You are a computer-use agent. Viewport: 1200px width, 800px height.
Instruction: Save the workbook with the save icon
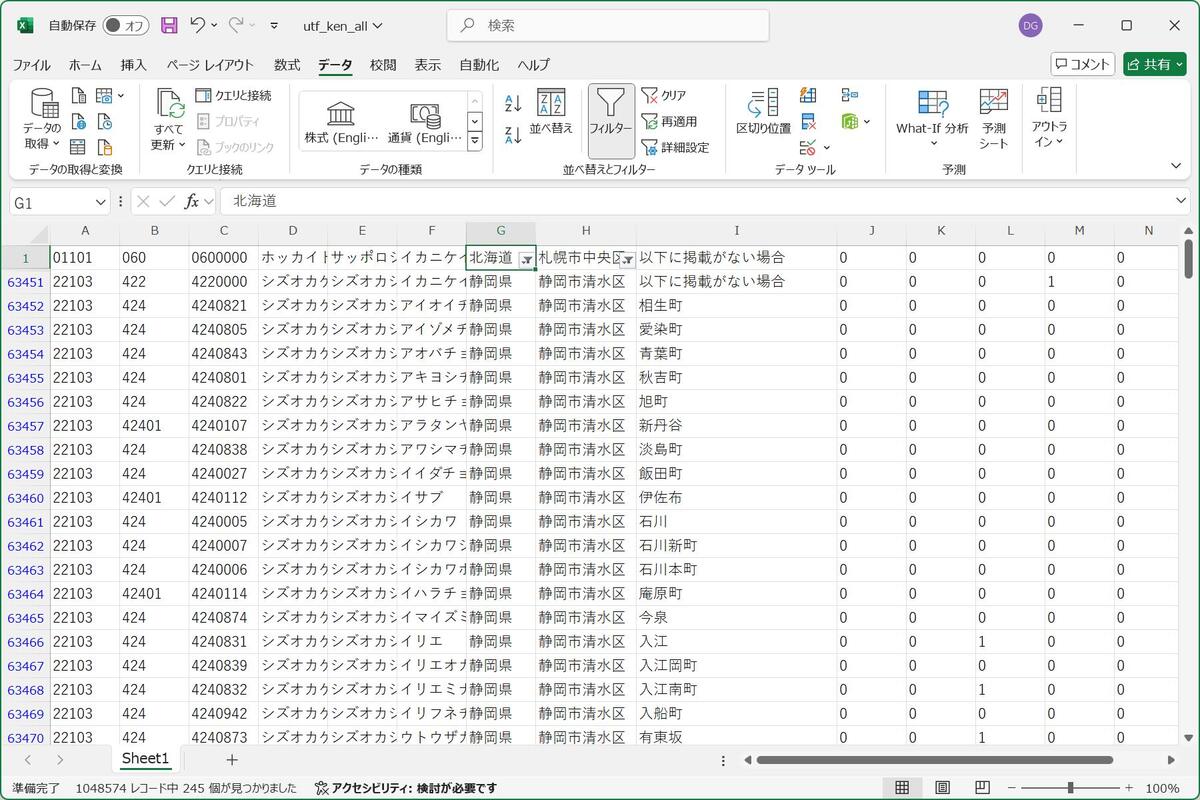point(169,25)
